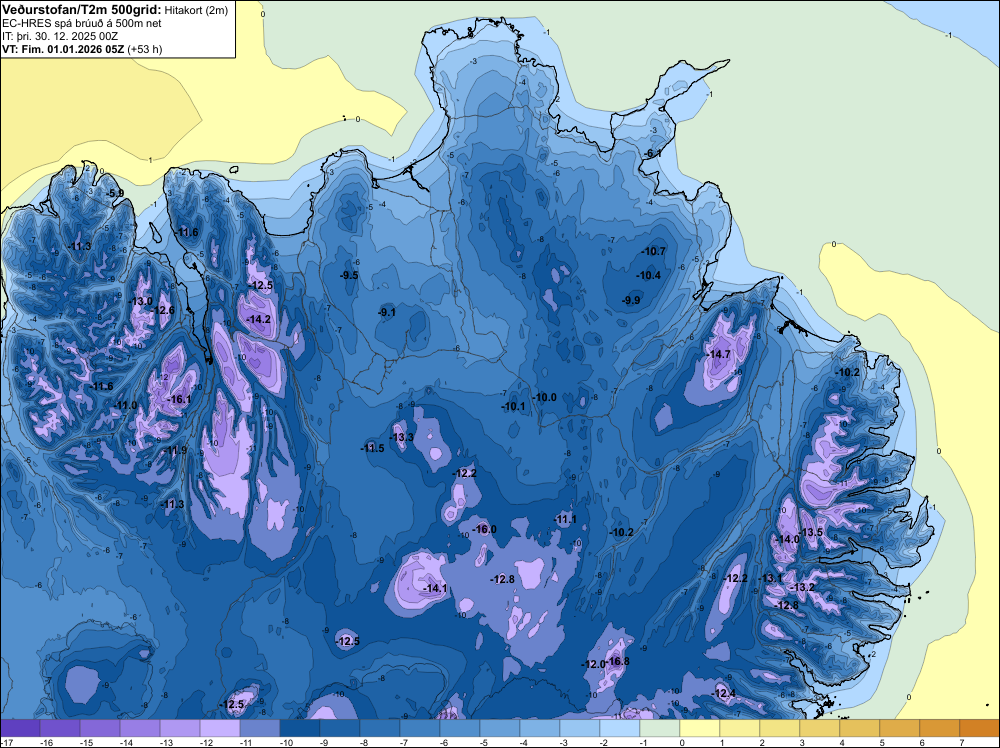Click the legend swatch between -14 and -13
1000x748 pixels.
click(140, 728)
